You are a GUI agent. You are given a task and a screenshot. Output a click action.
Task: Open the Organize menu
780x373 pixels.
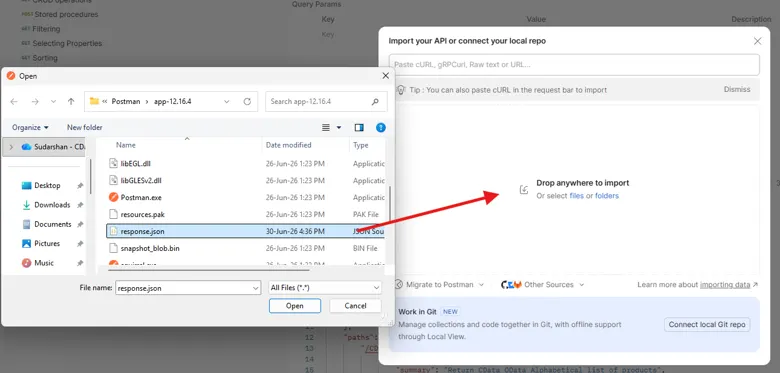click(x=30, y=127)
